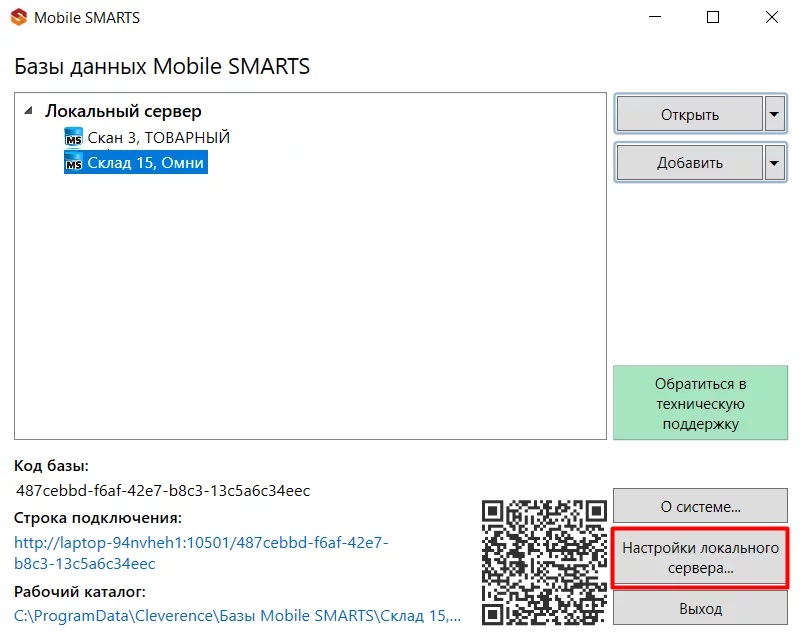Click the Строка подключения: label
Image resolution: width=801 pixels, height=639 pixels.
(98, 518)
